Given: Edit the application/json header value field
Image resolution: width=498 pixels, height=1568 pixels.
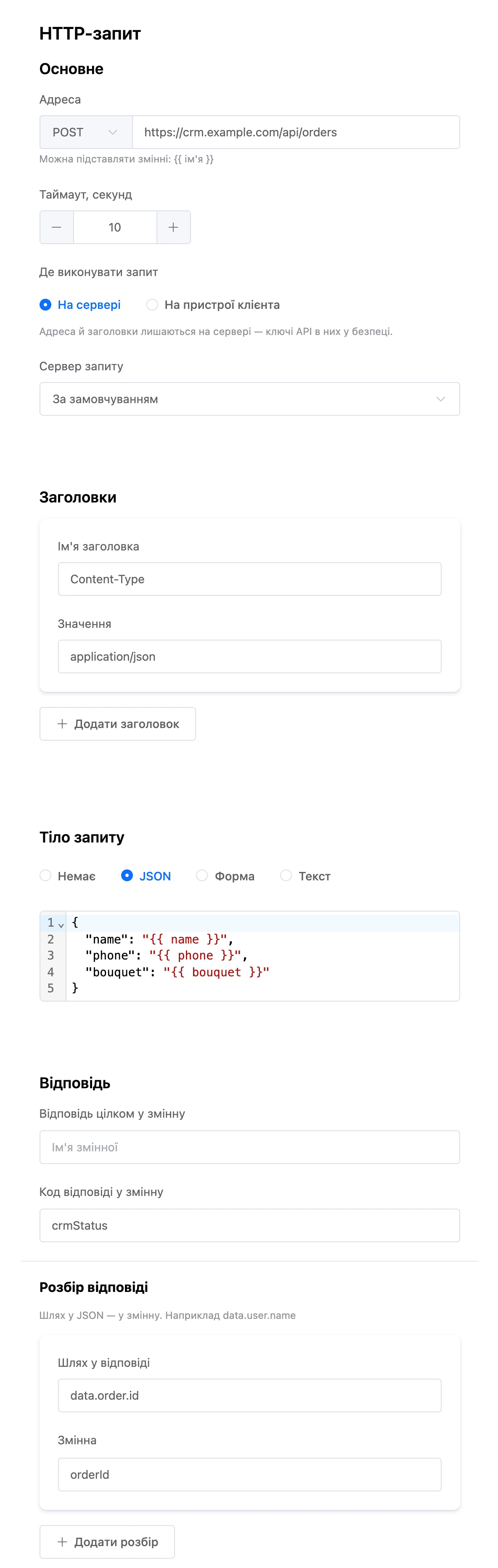Looking at the screenshot, I should click(x=249, y=656).
